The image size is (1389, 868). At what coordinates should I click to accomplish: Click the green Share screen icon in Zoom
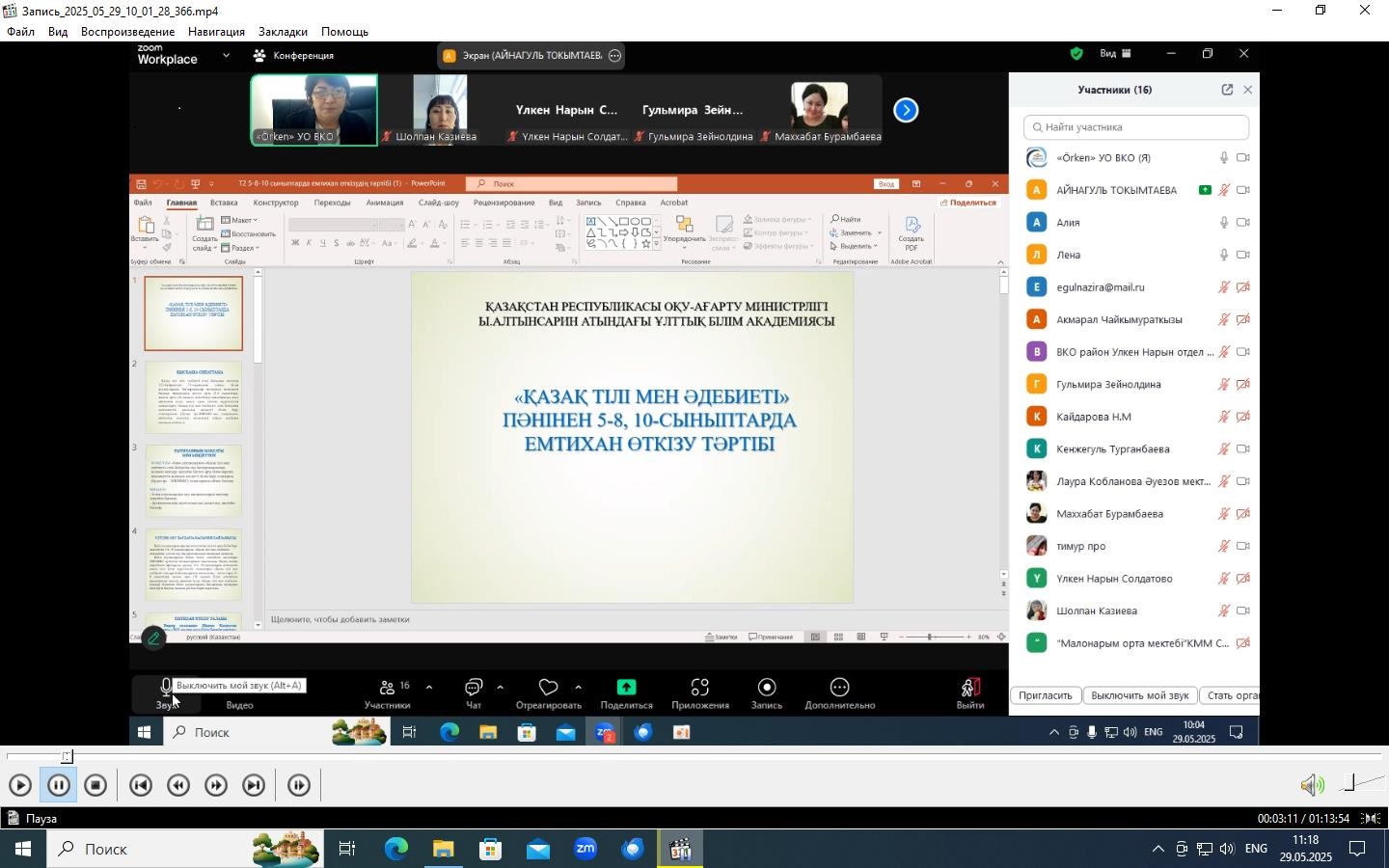click(626, 688)
